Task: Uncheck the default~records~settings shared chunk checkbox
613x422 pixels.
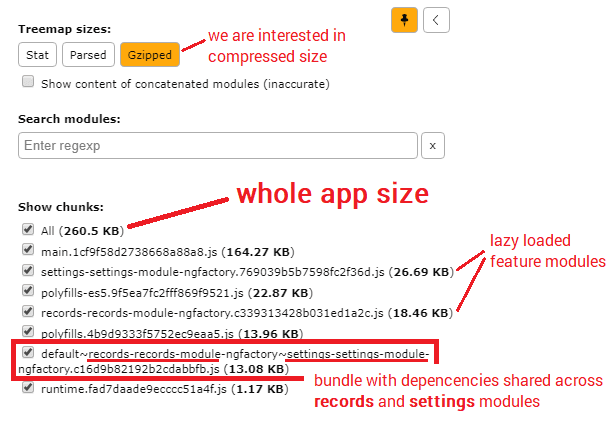Action: [x=28, y=352]
